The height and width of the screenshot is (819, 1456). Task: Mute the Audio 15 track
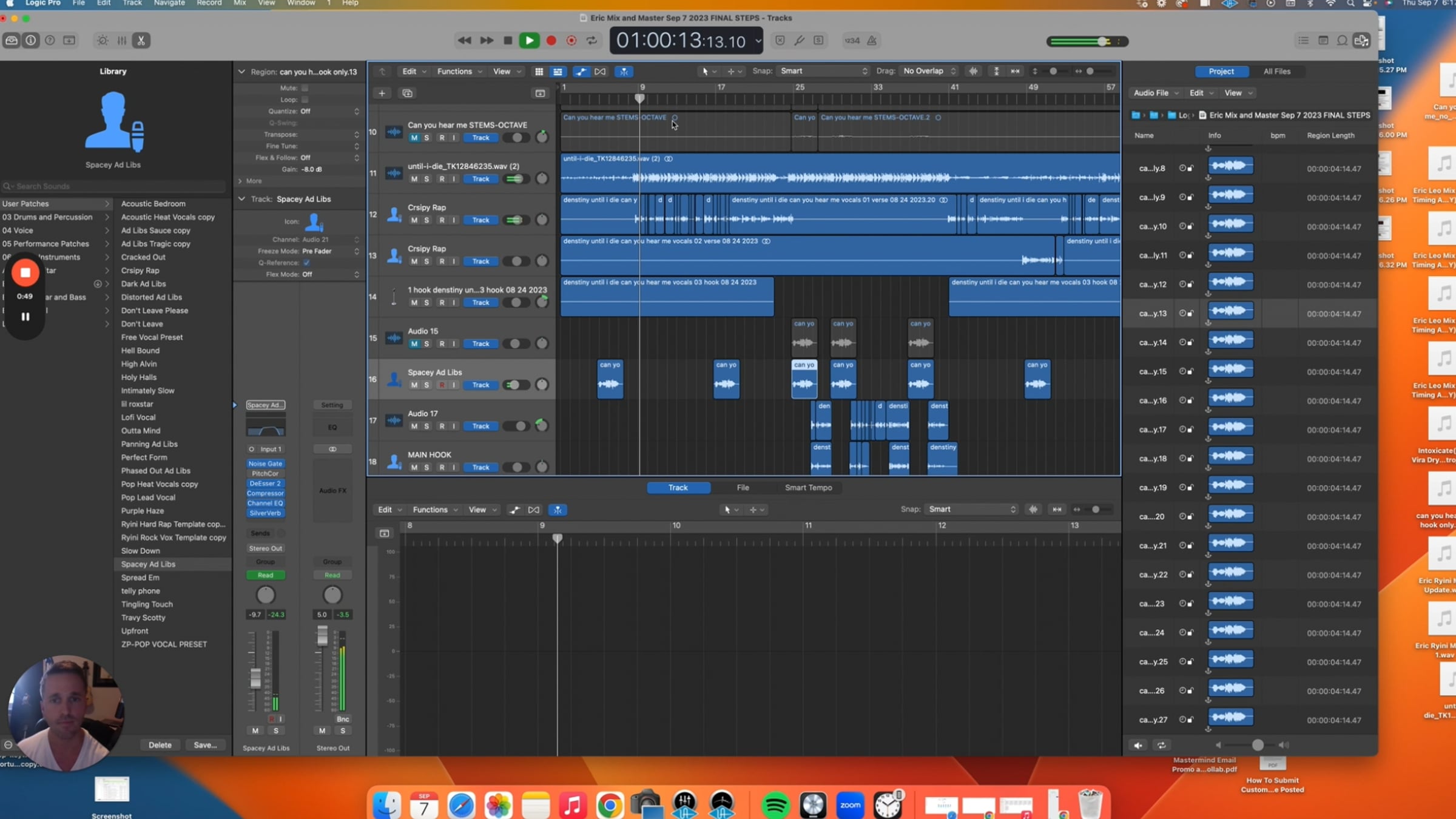[x=414, y=344]
